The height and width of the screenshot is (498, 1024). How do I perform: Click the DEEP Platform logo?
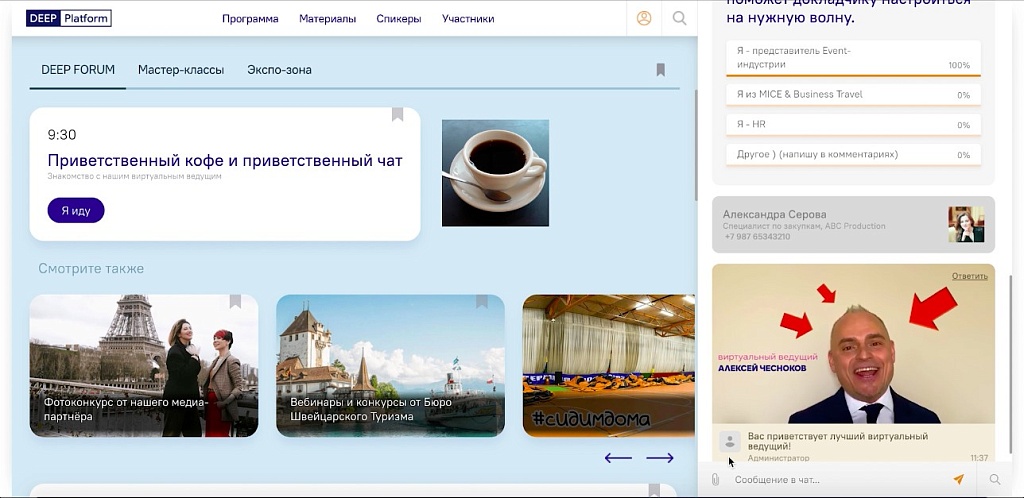pyautogui.click(x=69, y=18)
